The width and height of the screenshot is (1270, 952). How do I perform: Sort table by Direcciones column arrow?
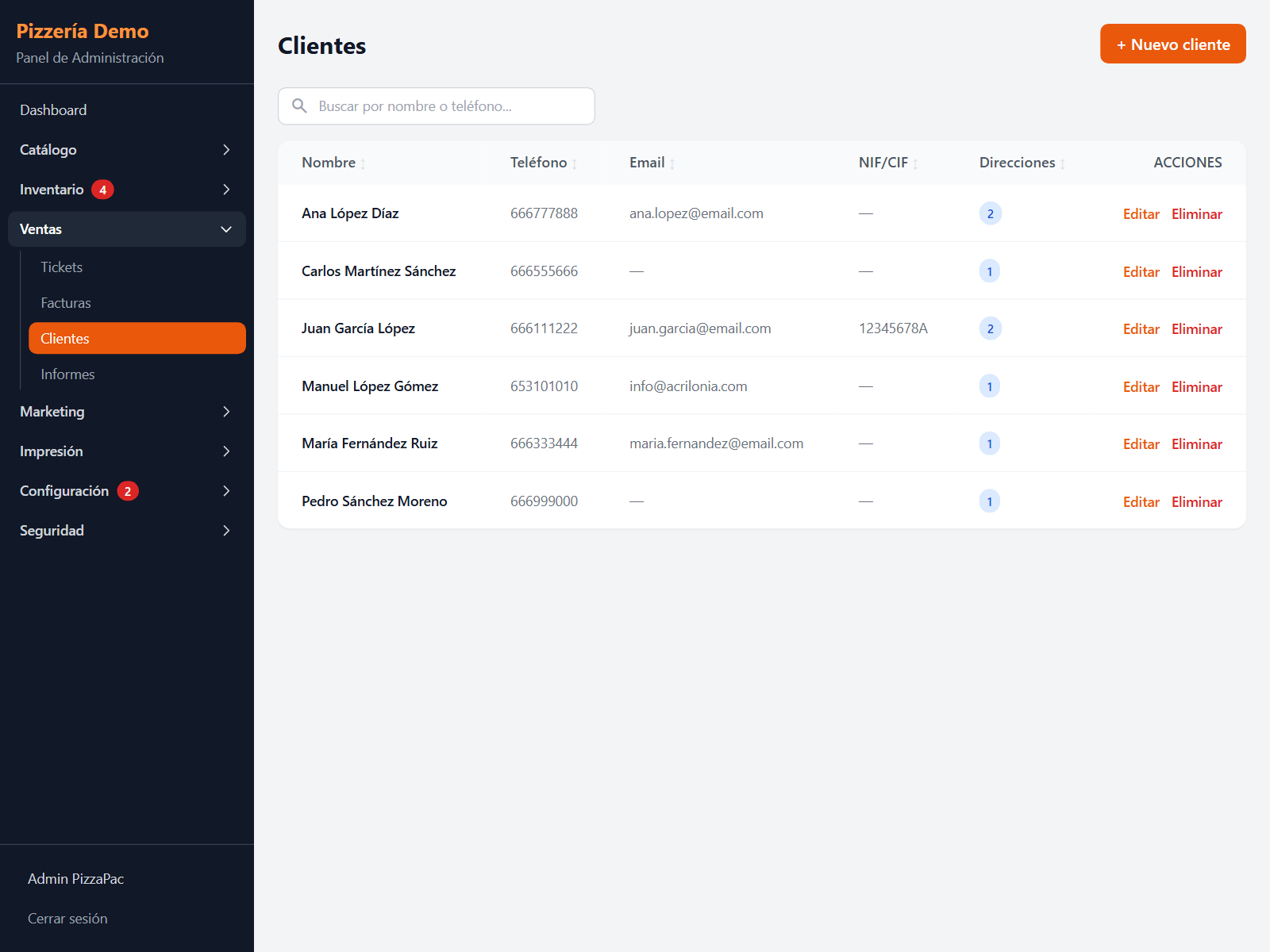click(1063, 163)
